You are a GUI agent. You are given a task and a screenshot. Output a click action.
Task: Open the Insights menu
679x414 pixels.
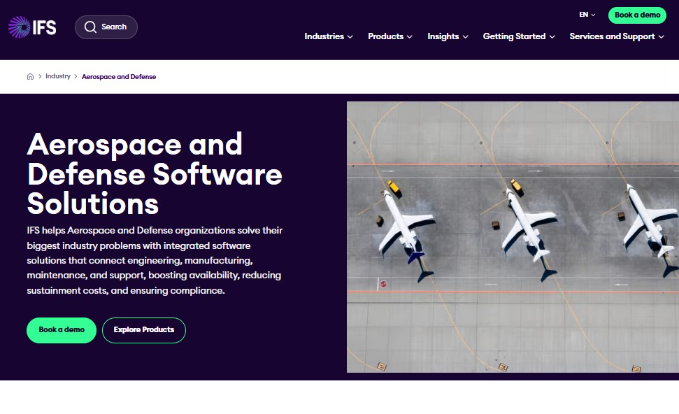pyautogui.click(x=448, y=36)
